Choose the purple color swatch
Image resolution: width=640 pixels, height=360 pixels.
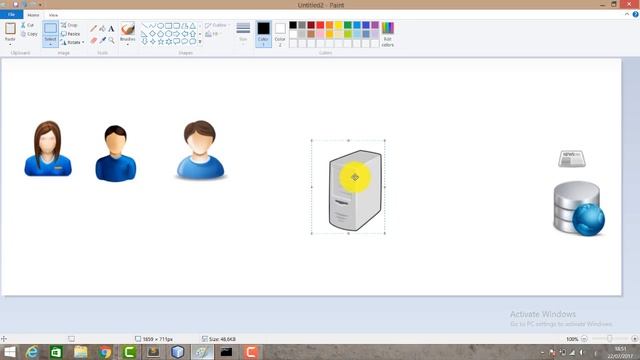pos(375,25)
